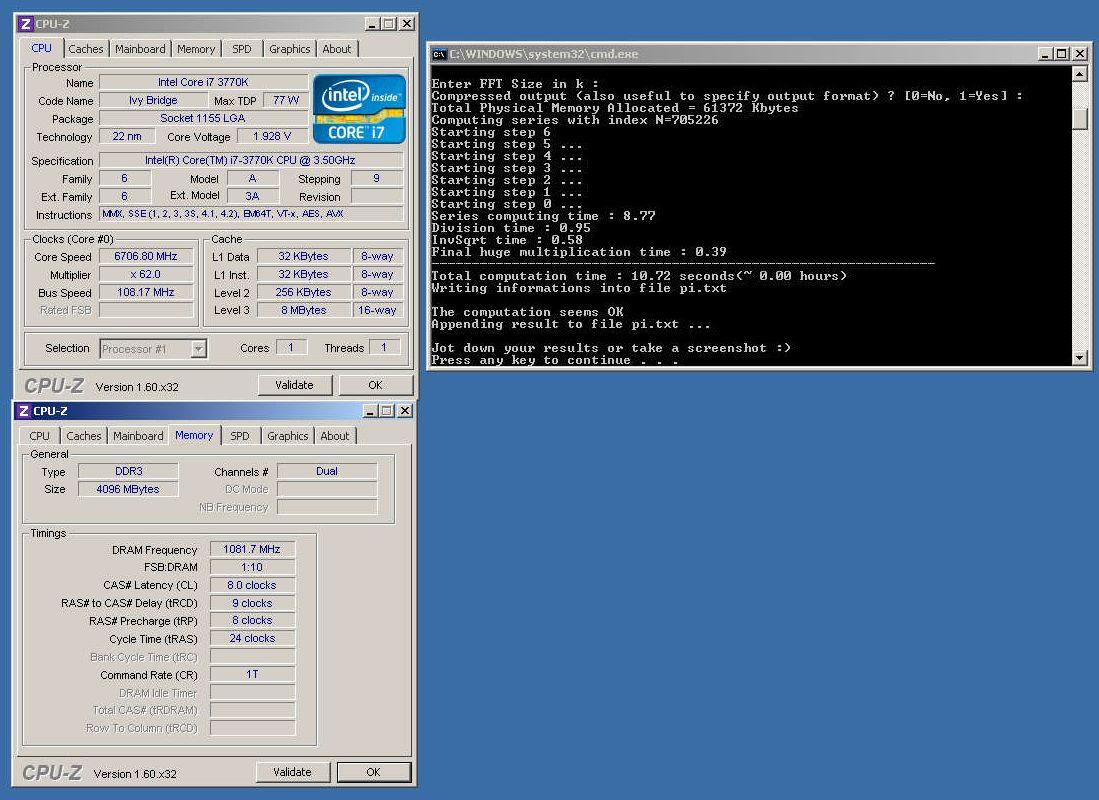Image resolution: width=1099 pixels, height=800 pixels.
Task: Click the Bus Speed value '108.17 MHz'
Action: pos(146,292)
